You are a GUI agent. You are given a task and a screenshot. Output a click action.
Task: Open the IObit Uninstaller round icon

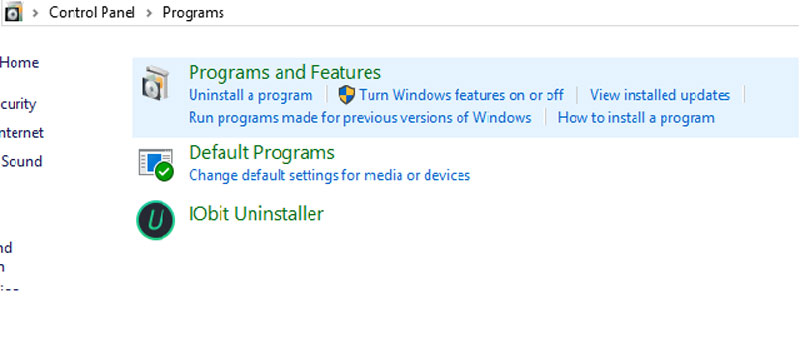(x=156, y=220)
